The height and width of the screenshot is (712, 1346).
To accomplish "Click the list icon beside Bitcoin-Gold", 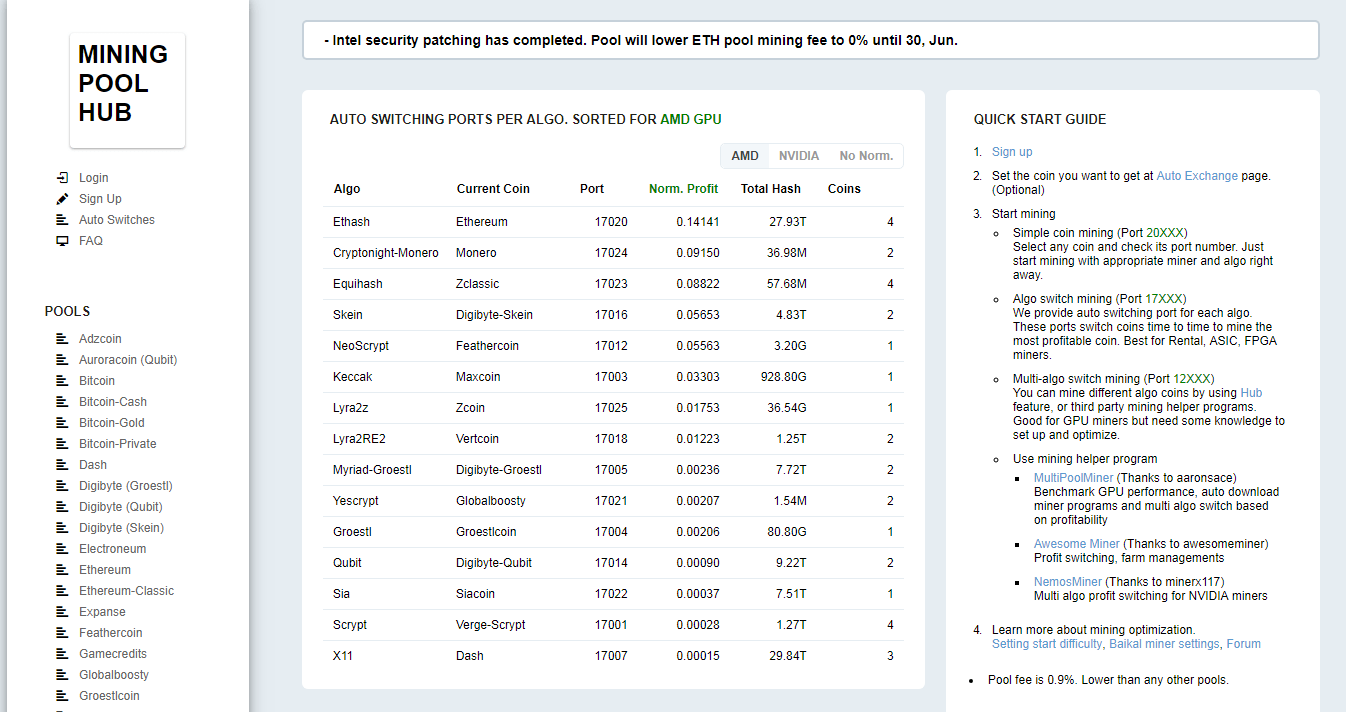I will (x=62, y=423).
